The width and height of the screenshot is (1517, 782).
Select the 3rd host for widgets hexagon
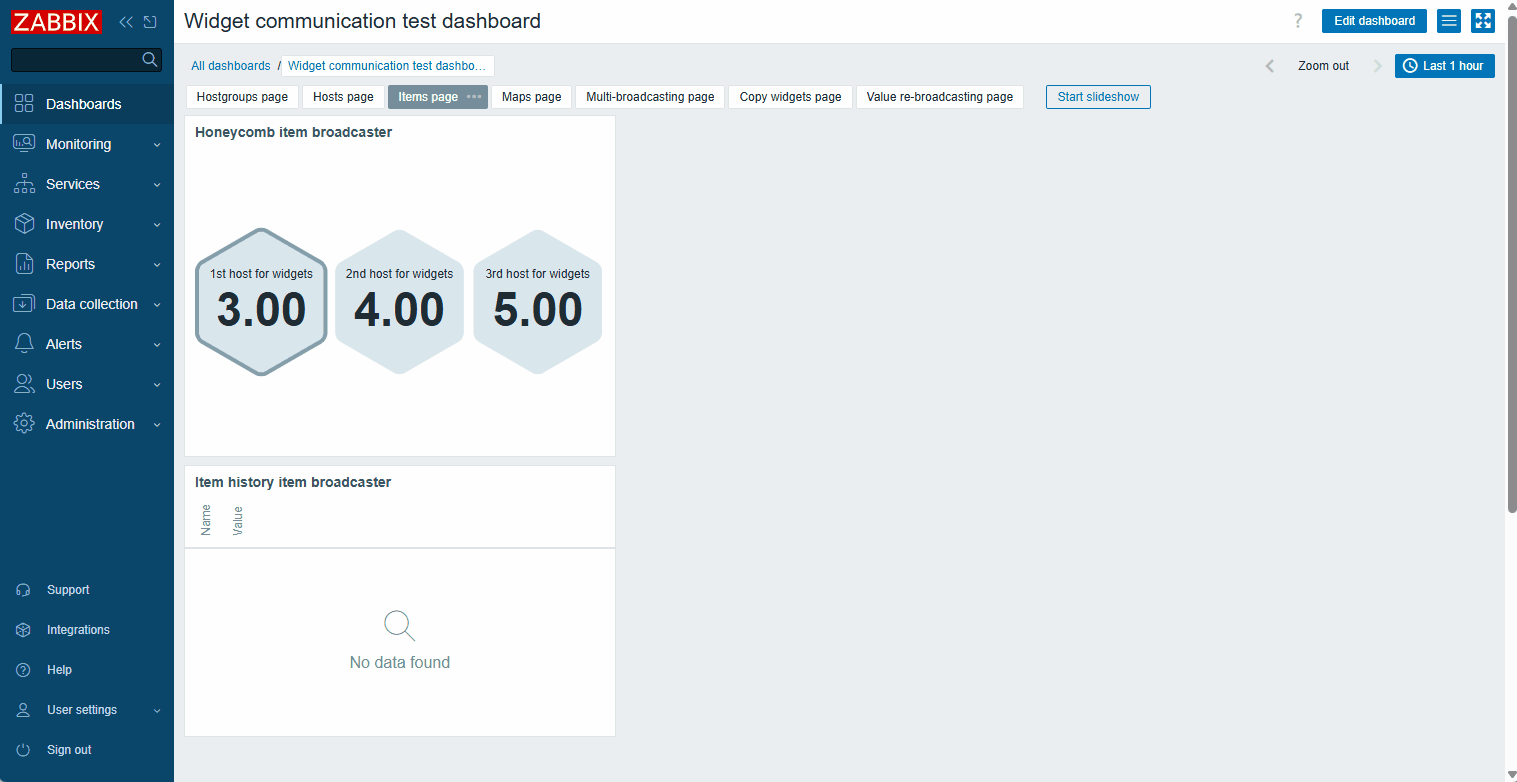(x=537, y=302)
